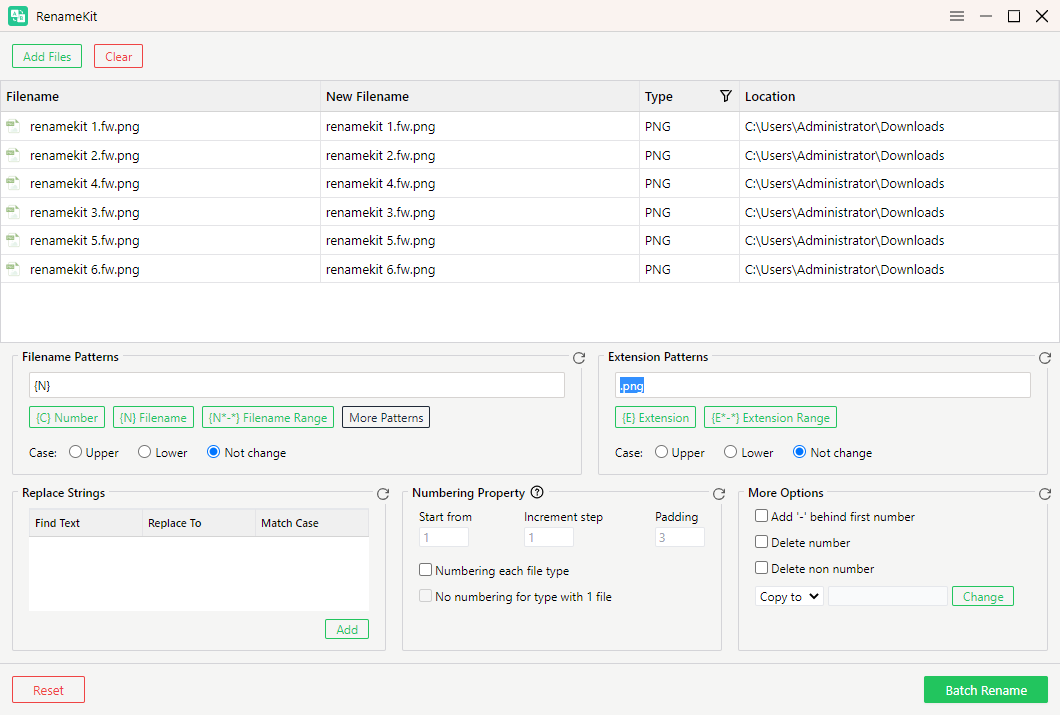Viewport: 1060px width, 715px height.
Task: Click the Padding field
Action: [680, 537]
